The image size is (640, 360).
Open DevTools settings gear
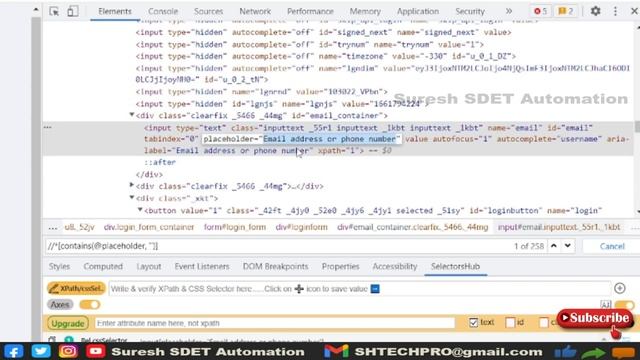click(596, 11)
